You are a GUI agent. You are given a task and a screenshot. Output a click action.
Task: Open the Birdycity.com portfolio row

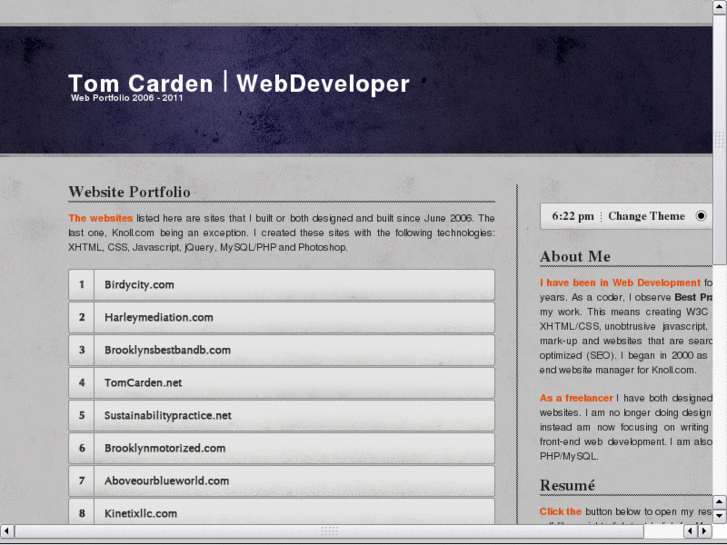point(281,285)
